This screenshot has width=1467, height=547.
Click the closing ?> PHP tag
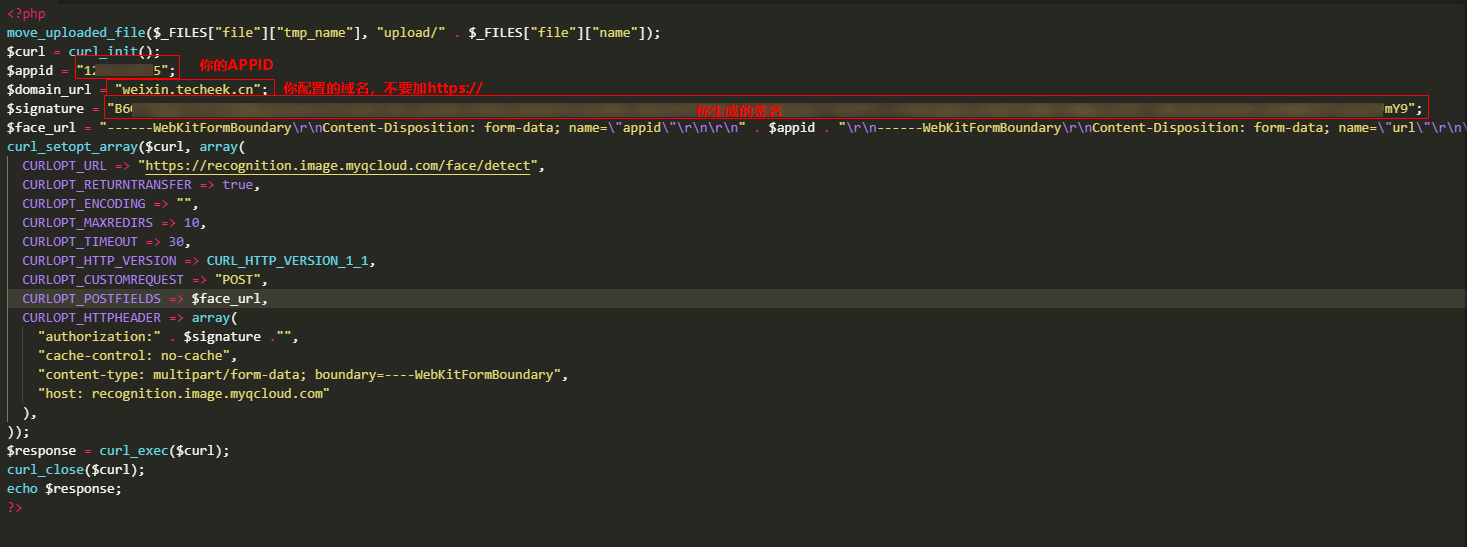(14, 508)
